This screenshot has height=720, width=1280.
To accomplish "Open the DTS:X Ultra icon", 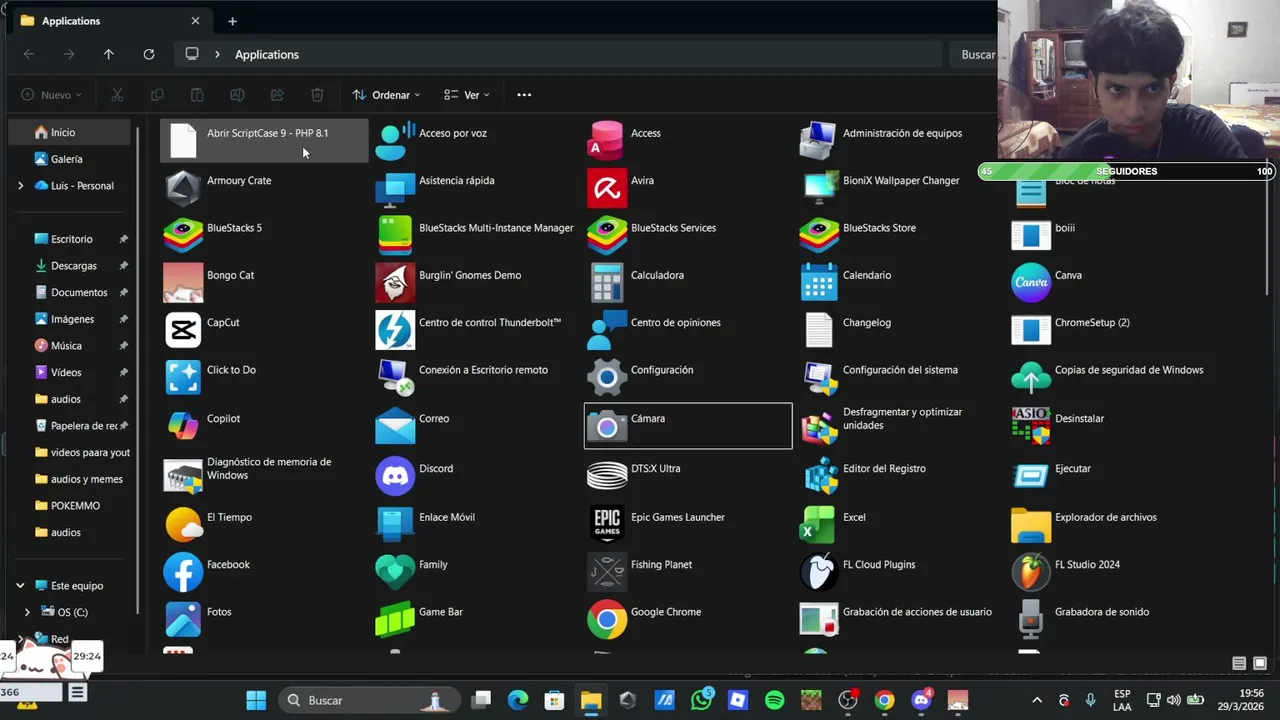I will (607, 476).
